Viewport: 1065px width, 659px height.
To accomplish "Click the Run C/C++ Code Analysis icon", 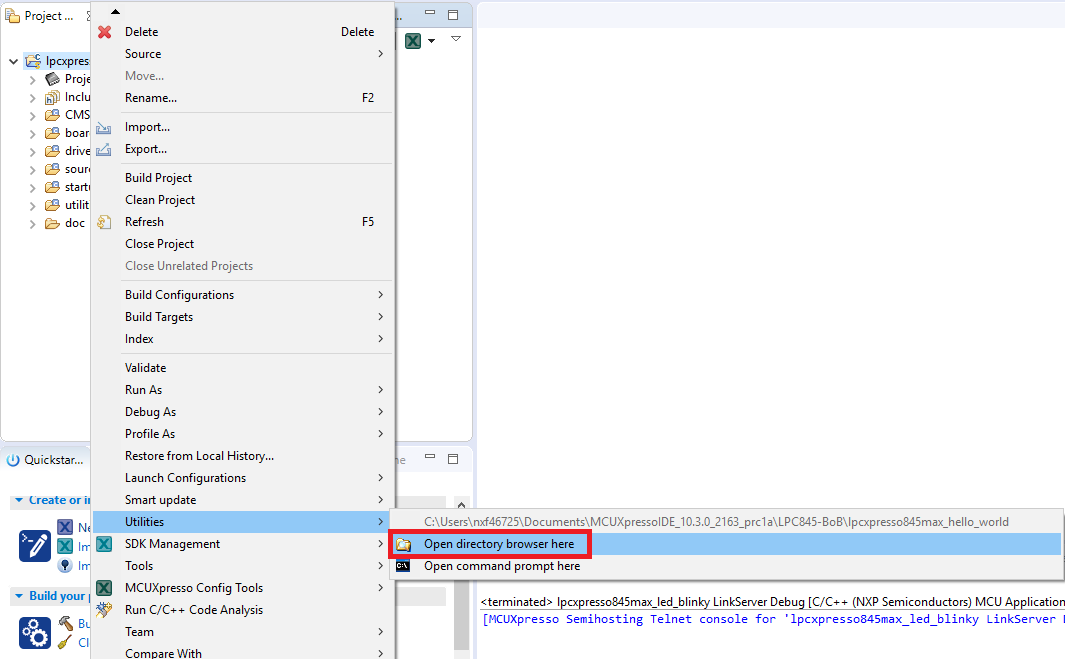I will [104, 610].
